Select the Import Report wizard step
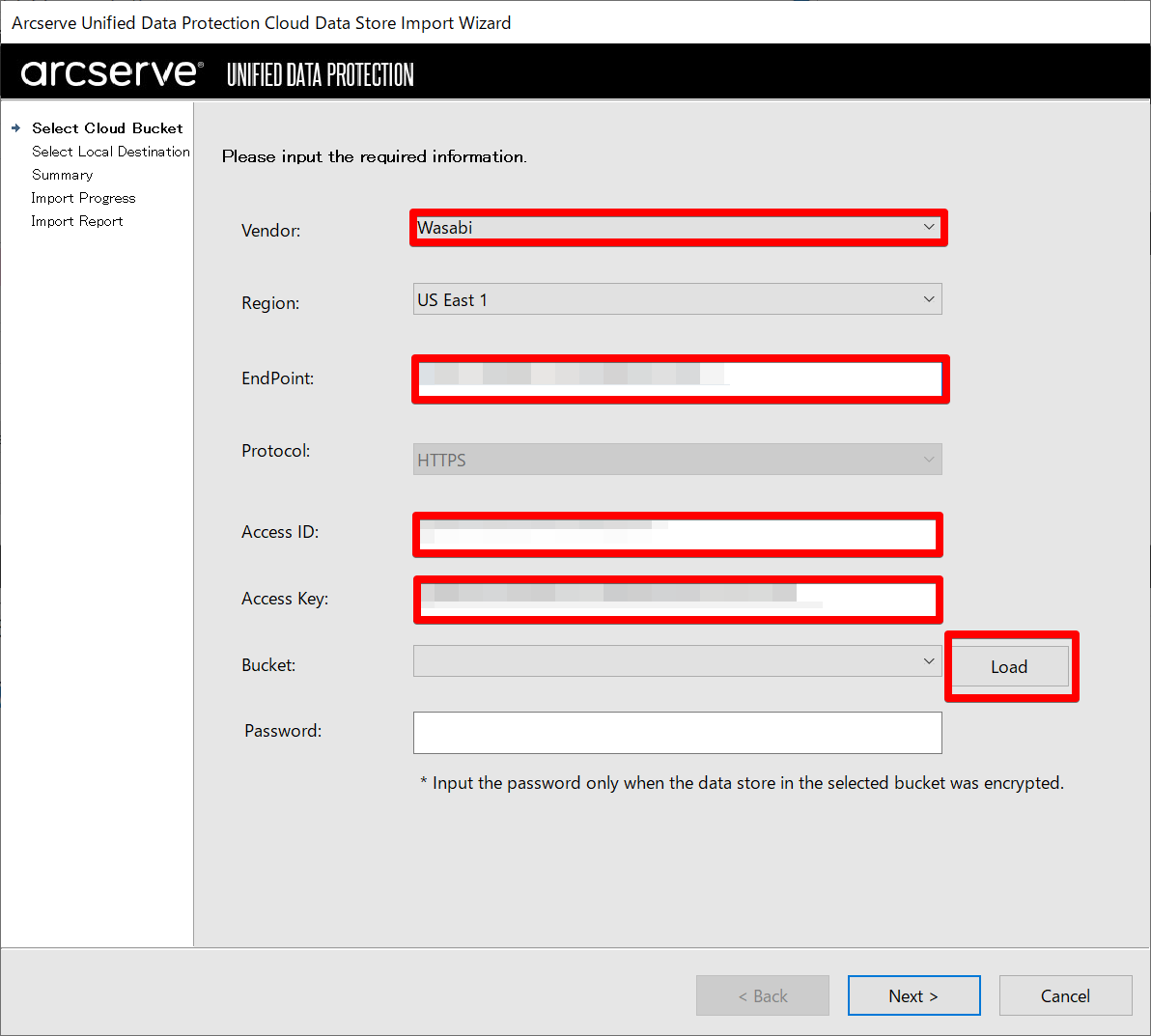This screenshot has width=1151, height=1036. coord(77,221)
